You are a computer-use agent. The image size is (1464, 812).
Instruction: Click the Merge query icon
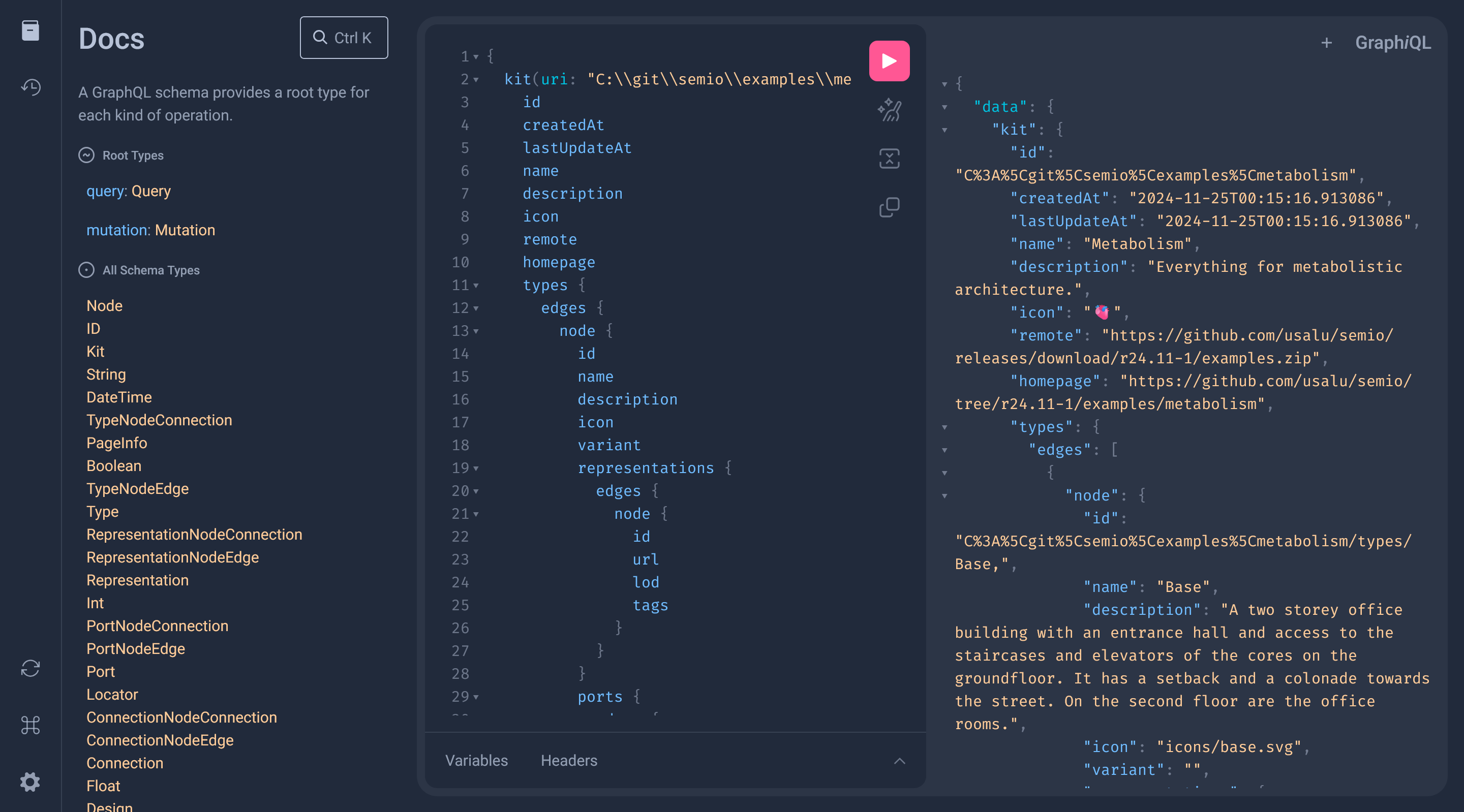coord(888,159)
